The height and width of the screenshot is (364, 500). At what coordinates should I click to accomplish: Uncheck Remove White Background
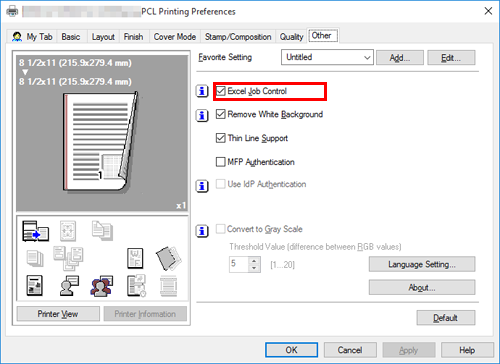[221, 114]
